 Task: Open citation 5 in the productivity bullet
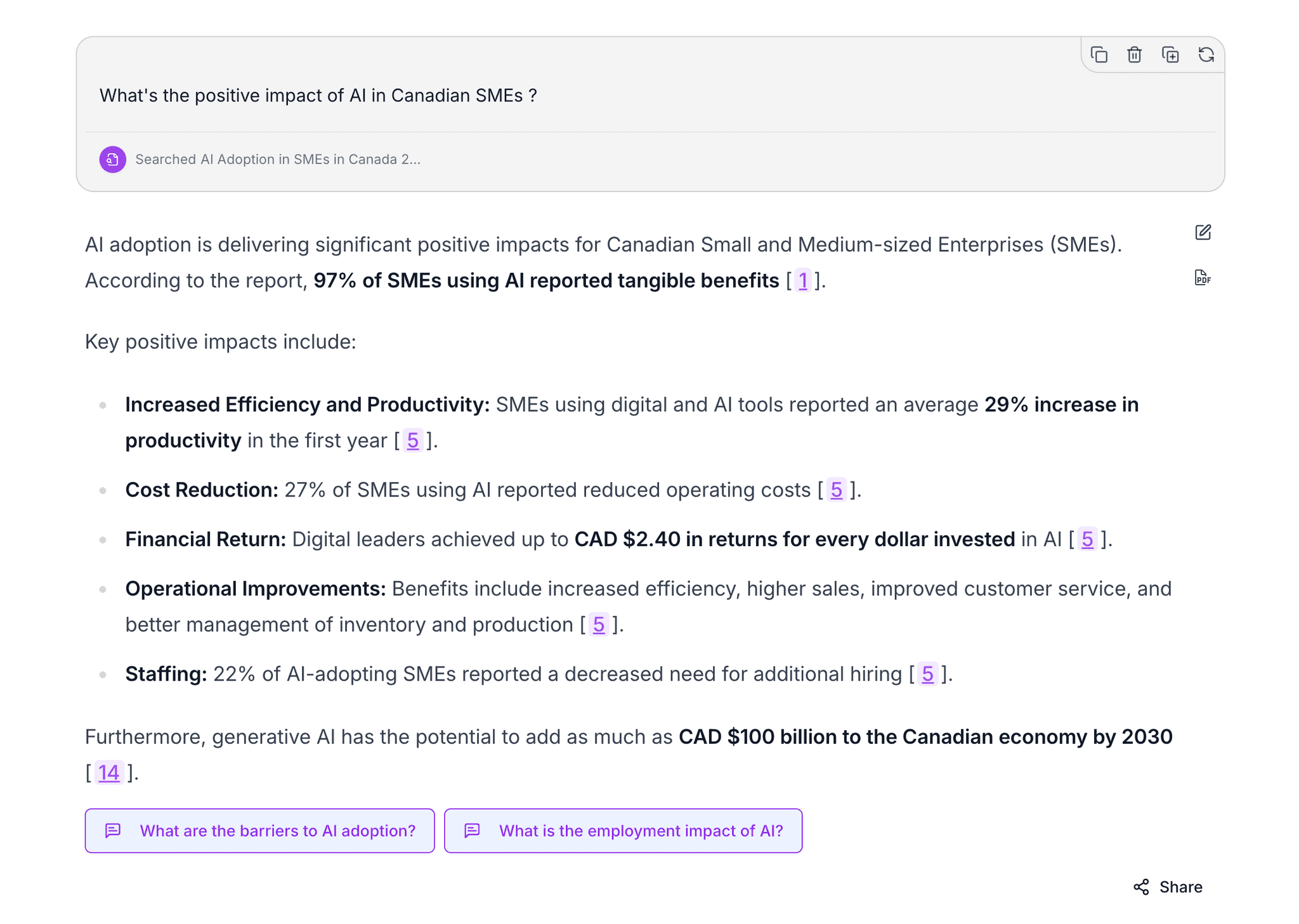414,440
